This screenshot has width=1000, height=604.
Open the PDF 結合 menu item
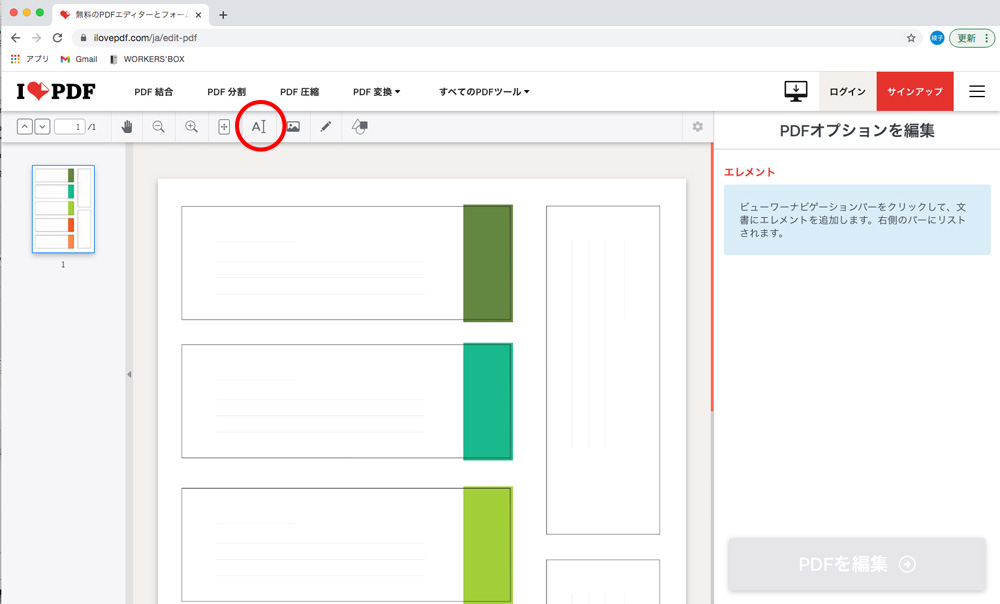tap(154, 92)
